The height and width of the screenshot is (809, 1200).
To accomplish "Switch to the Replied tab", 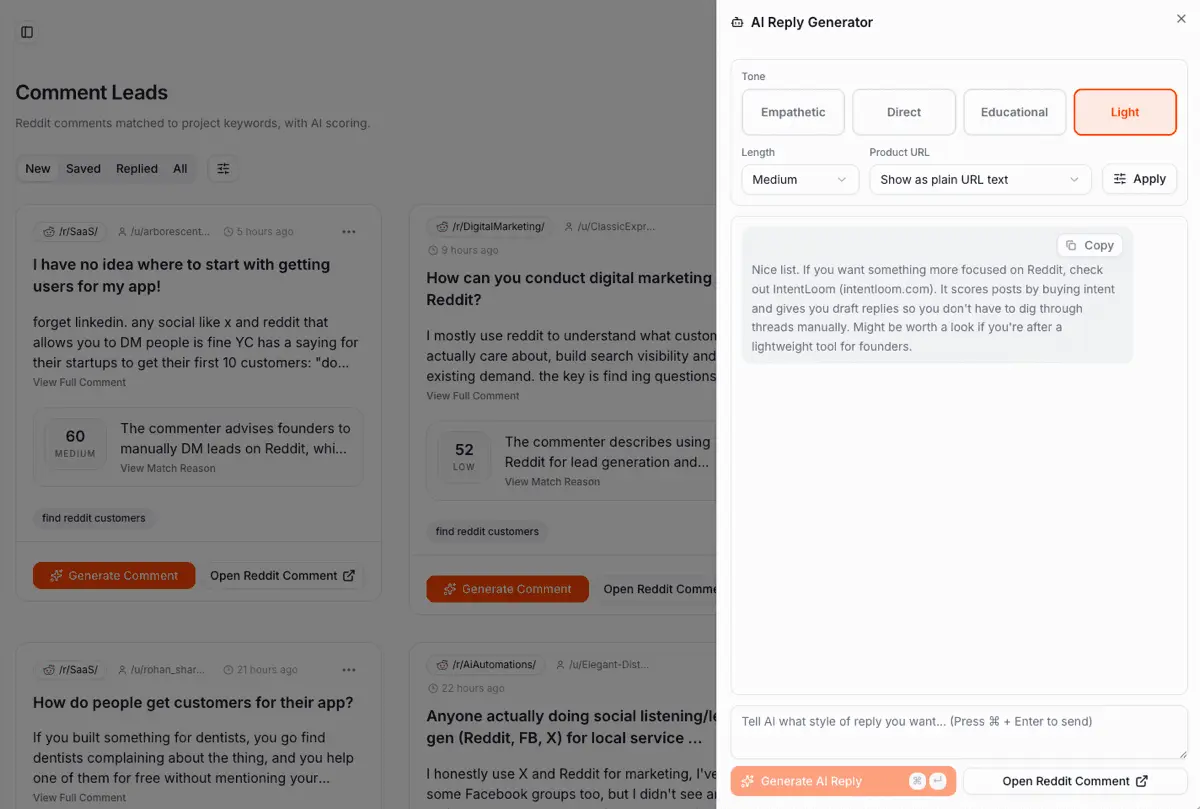I will point(137,169).
